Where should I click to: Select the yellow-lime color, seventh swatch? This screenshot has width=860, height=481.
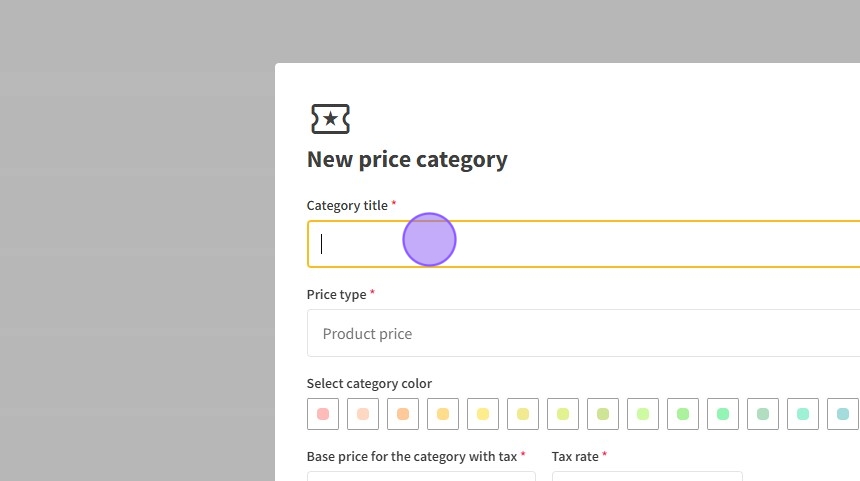tap(563, 414)
